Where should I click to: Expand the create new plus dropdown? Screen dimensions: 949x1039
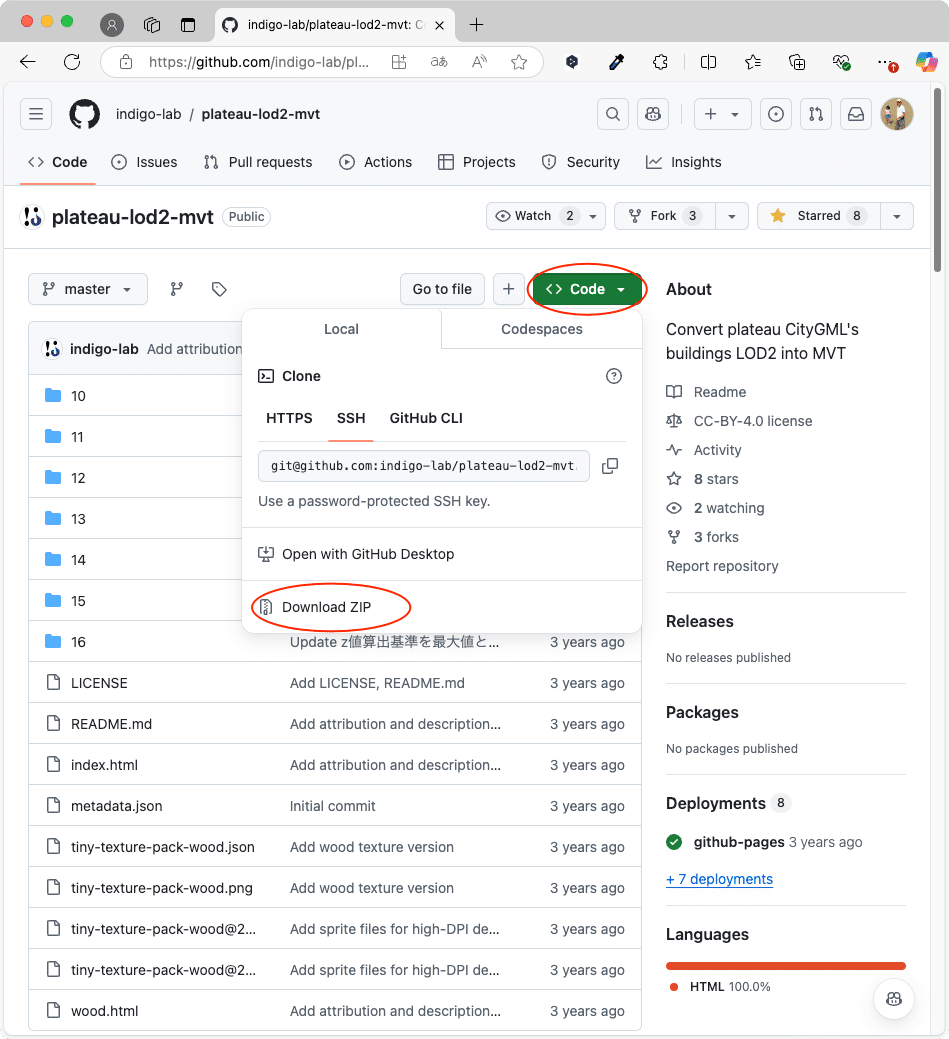(722, 114)
